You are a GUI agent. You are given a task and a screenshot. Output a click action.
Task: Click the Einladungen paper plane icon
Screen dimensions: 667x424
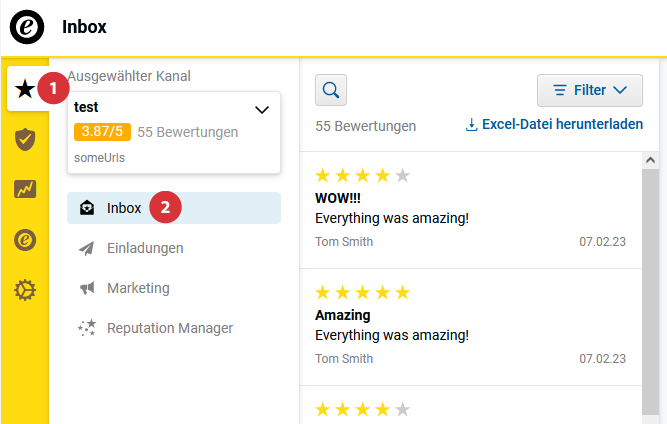coord(87,248)
